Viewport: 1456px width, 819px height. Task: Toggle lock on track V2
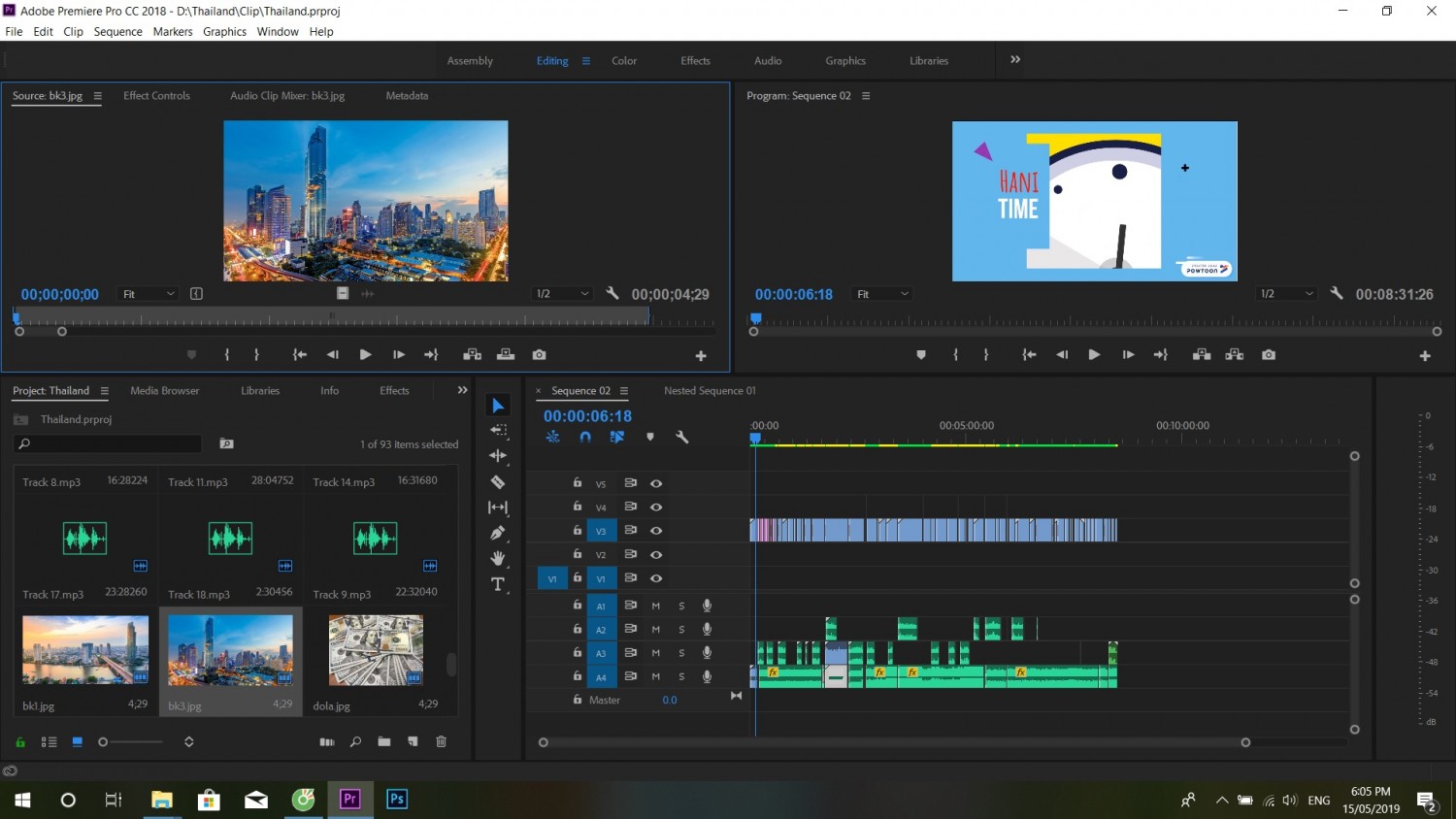coord(578,554)
